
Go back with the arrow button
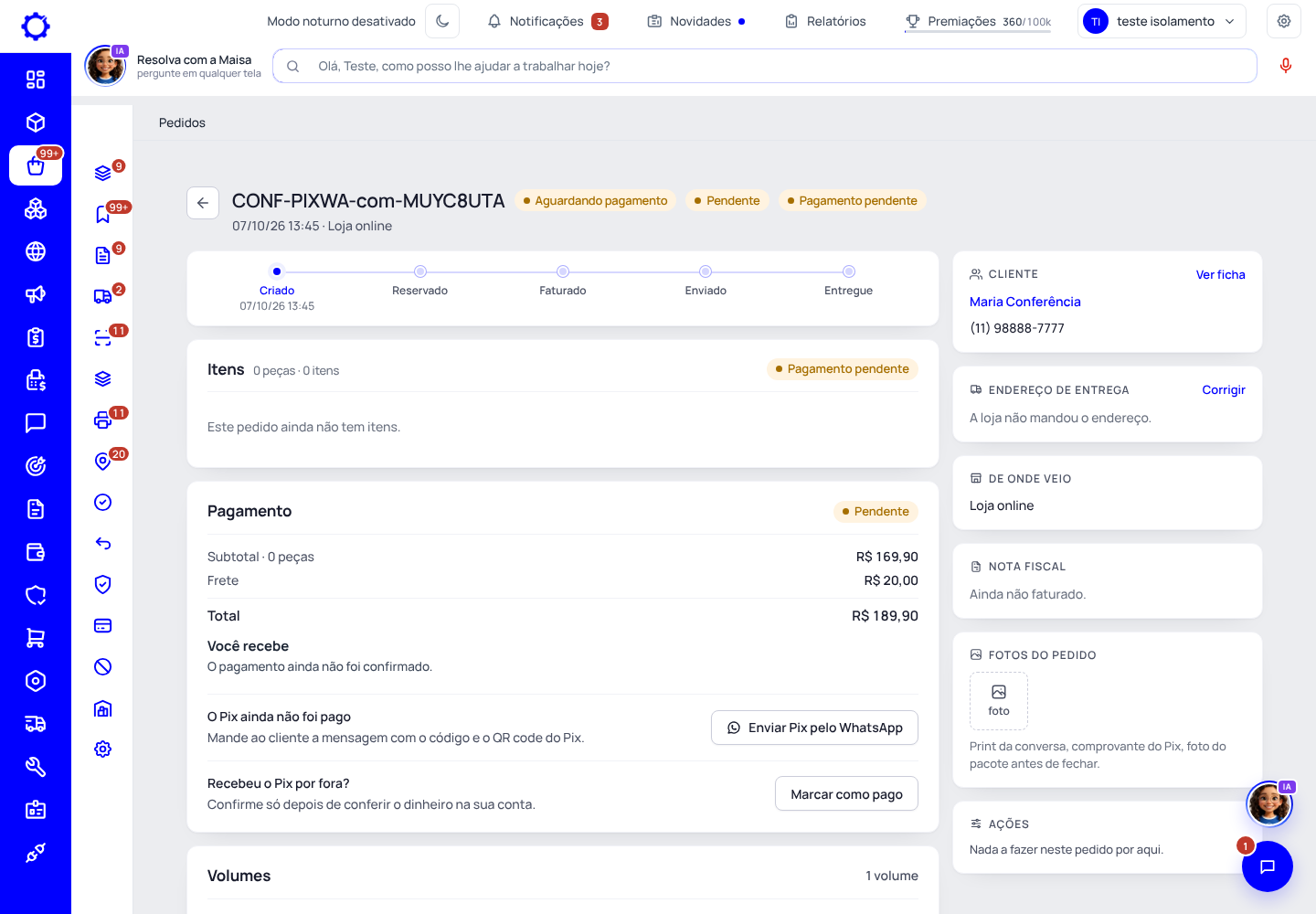click(x=203, y=203)
